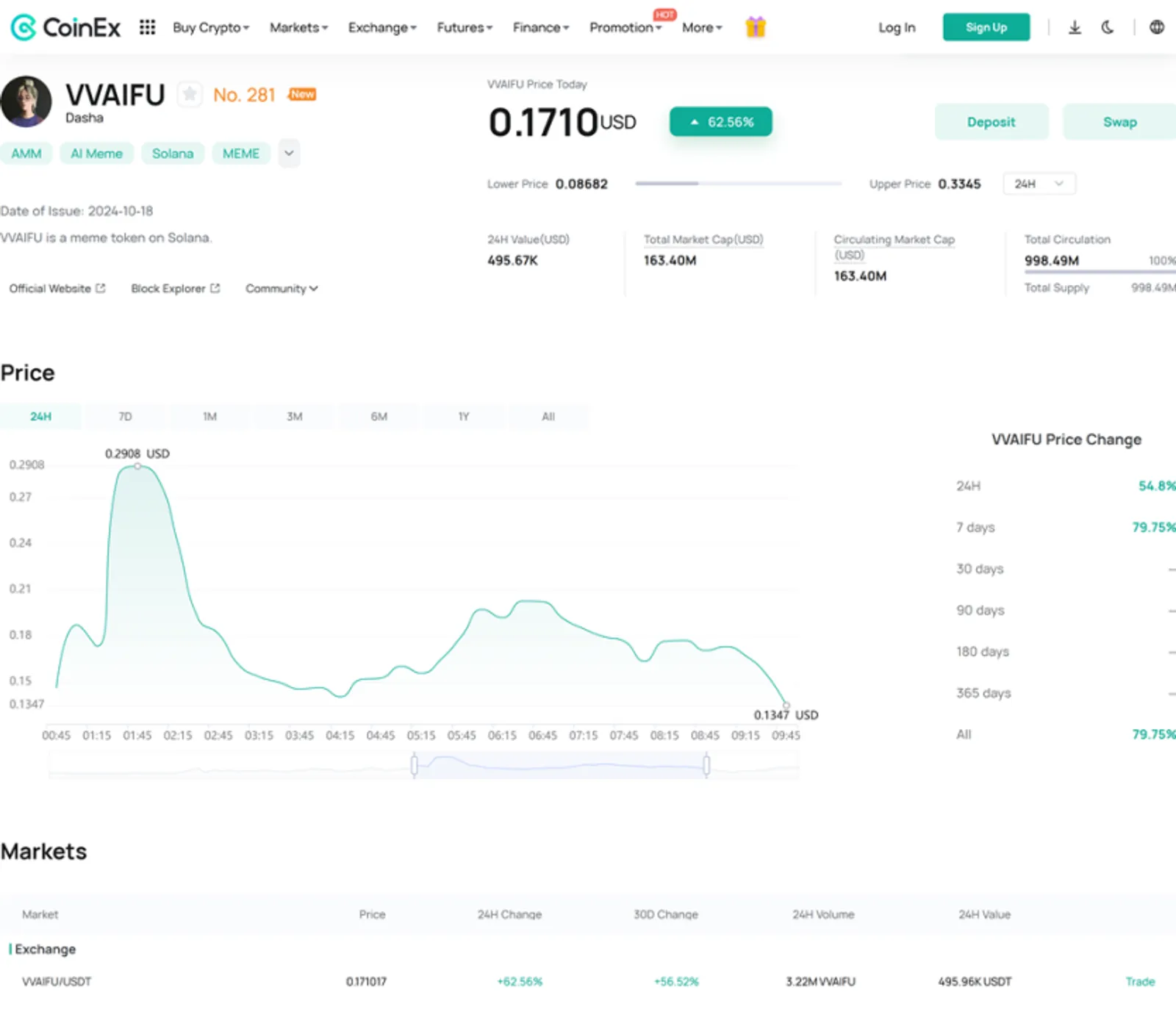Click the 62.56% price change badge

pos(720,122)
